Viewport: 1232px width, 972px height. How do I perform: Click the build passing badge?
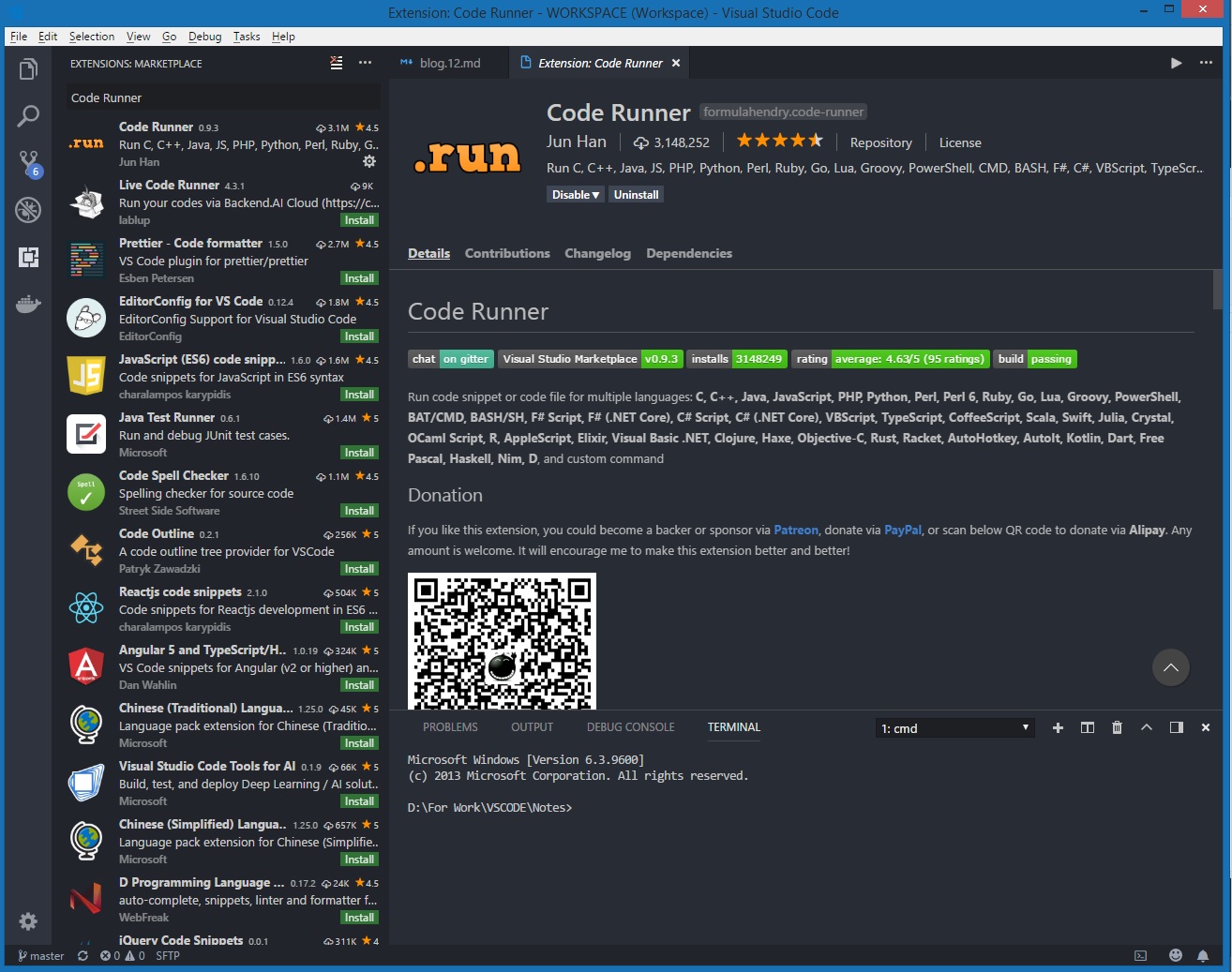1035,359
